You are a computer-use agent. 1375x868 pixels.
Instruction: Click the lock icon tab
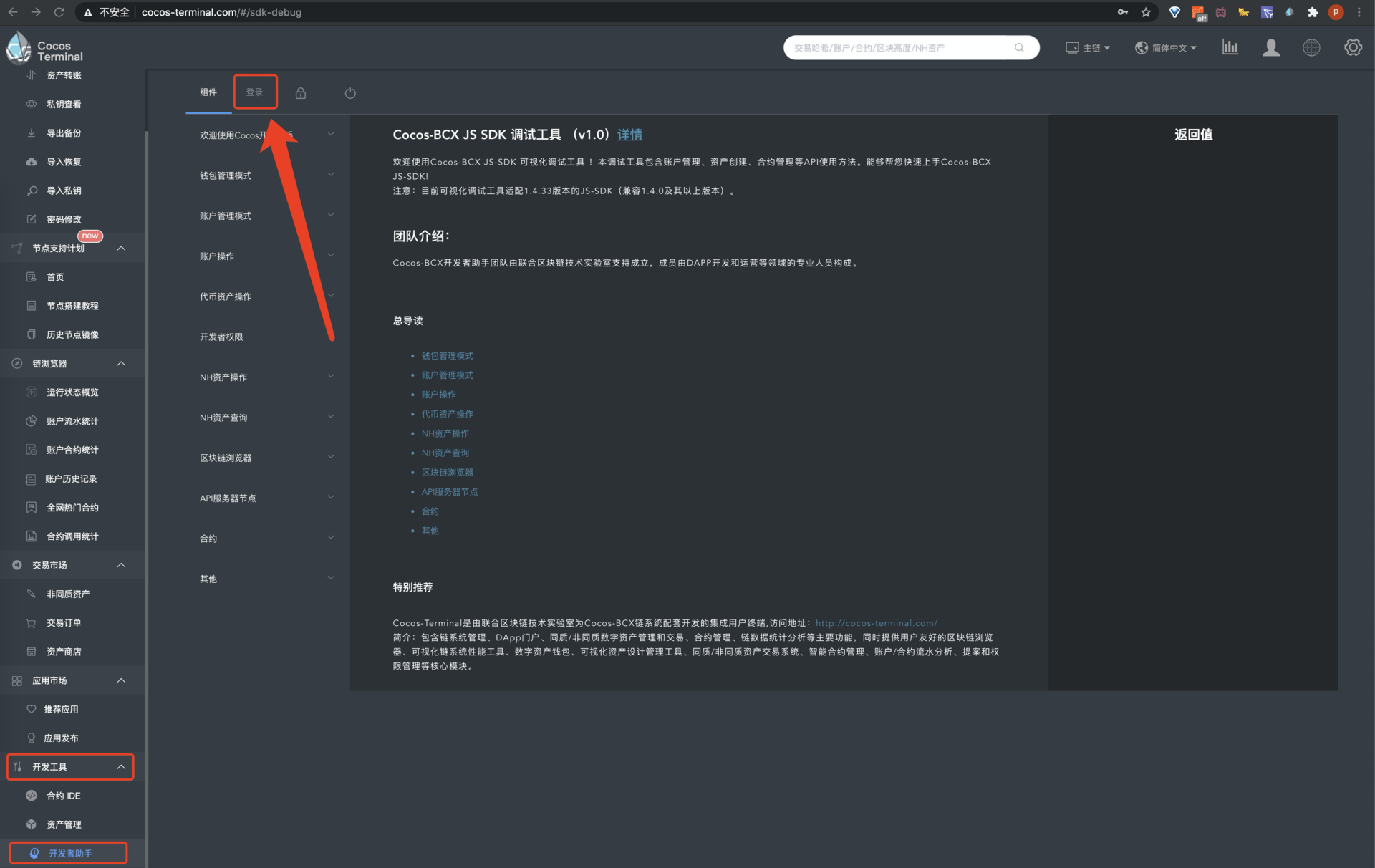tap(301, 93)
